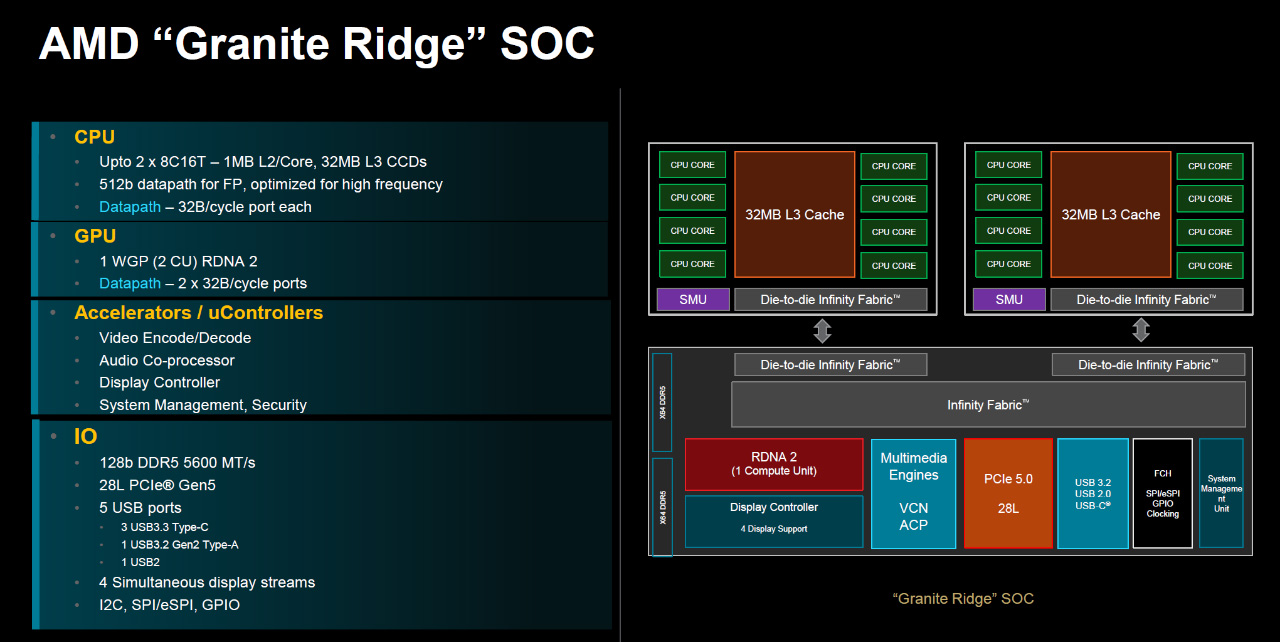Click the slide title AMD "Granite Ridge" SOC
The width and height of the screenshot is (1280, 642).
(x=316, y=44)
